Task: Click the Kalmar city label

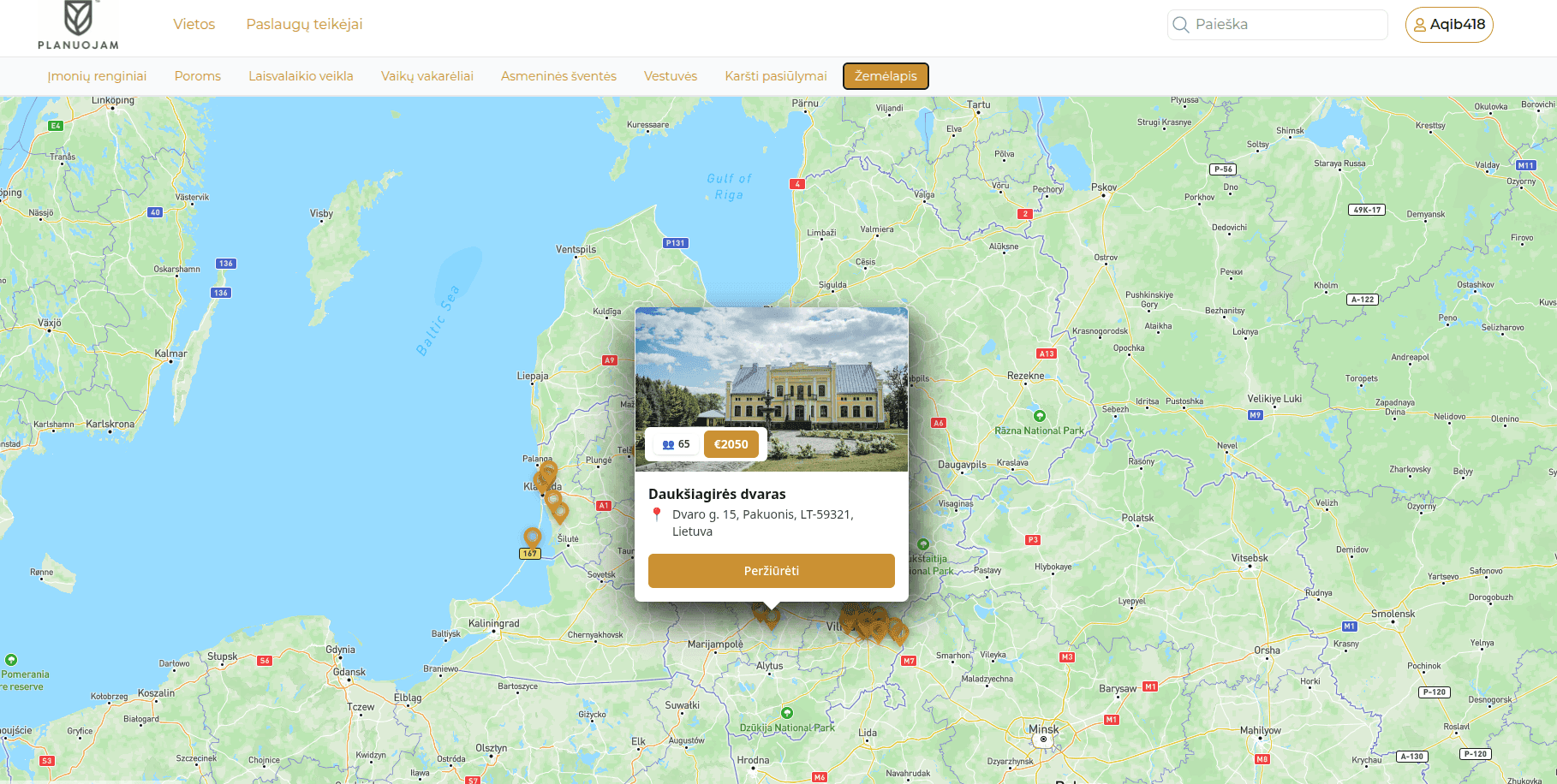Action: click(x=170, y=353)
